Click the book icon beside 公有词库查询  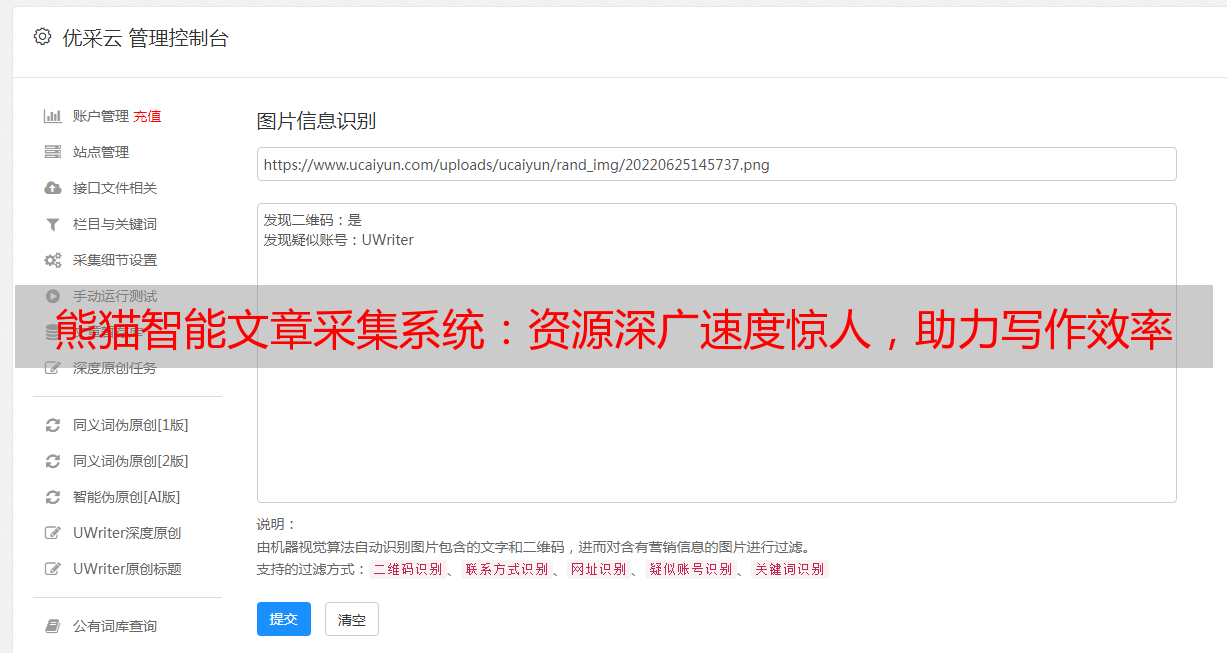click(53, 626)
